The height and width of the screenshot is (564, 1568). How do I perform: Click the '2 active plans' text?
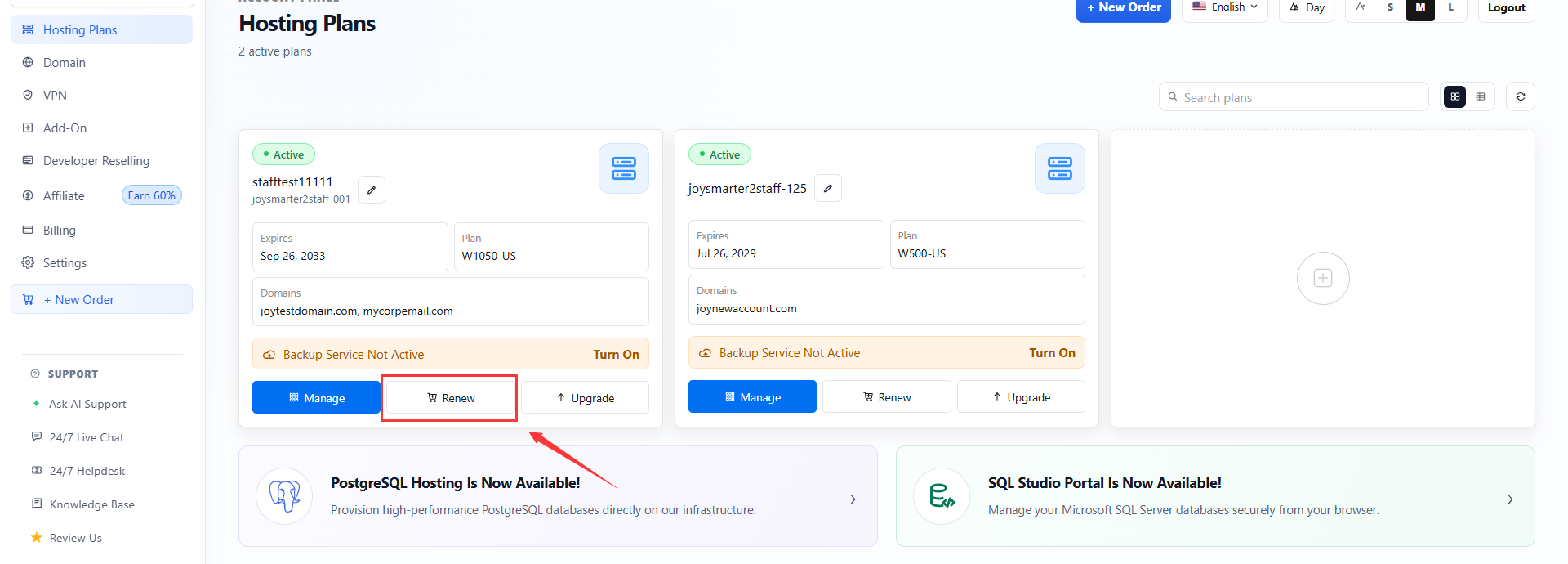coord(275,51)
